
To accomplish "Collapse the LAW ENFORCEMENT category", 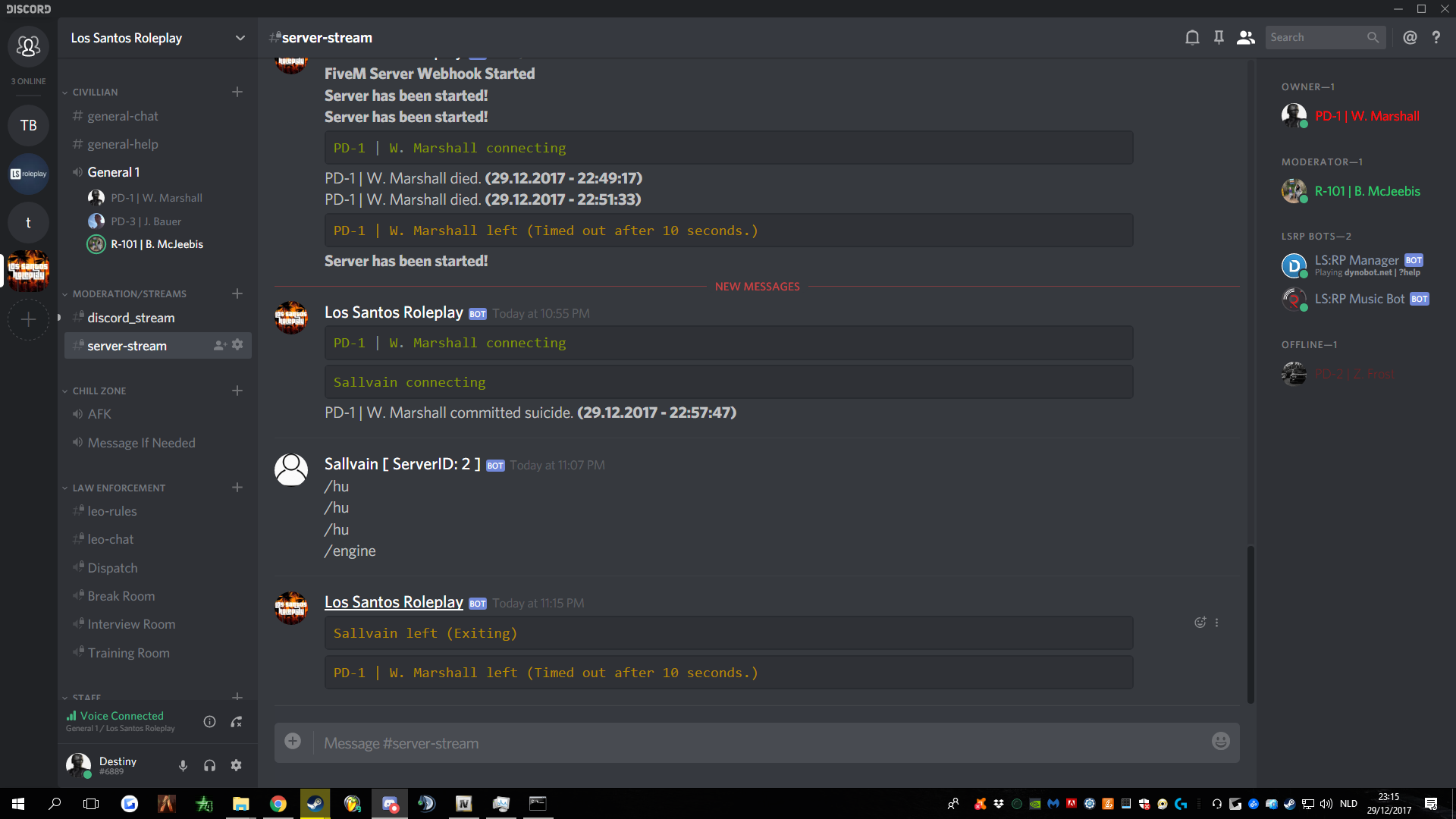I will [x=118, y=488].
